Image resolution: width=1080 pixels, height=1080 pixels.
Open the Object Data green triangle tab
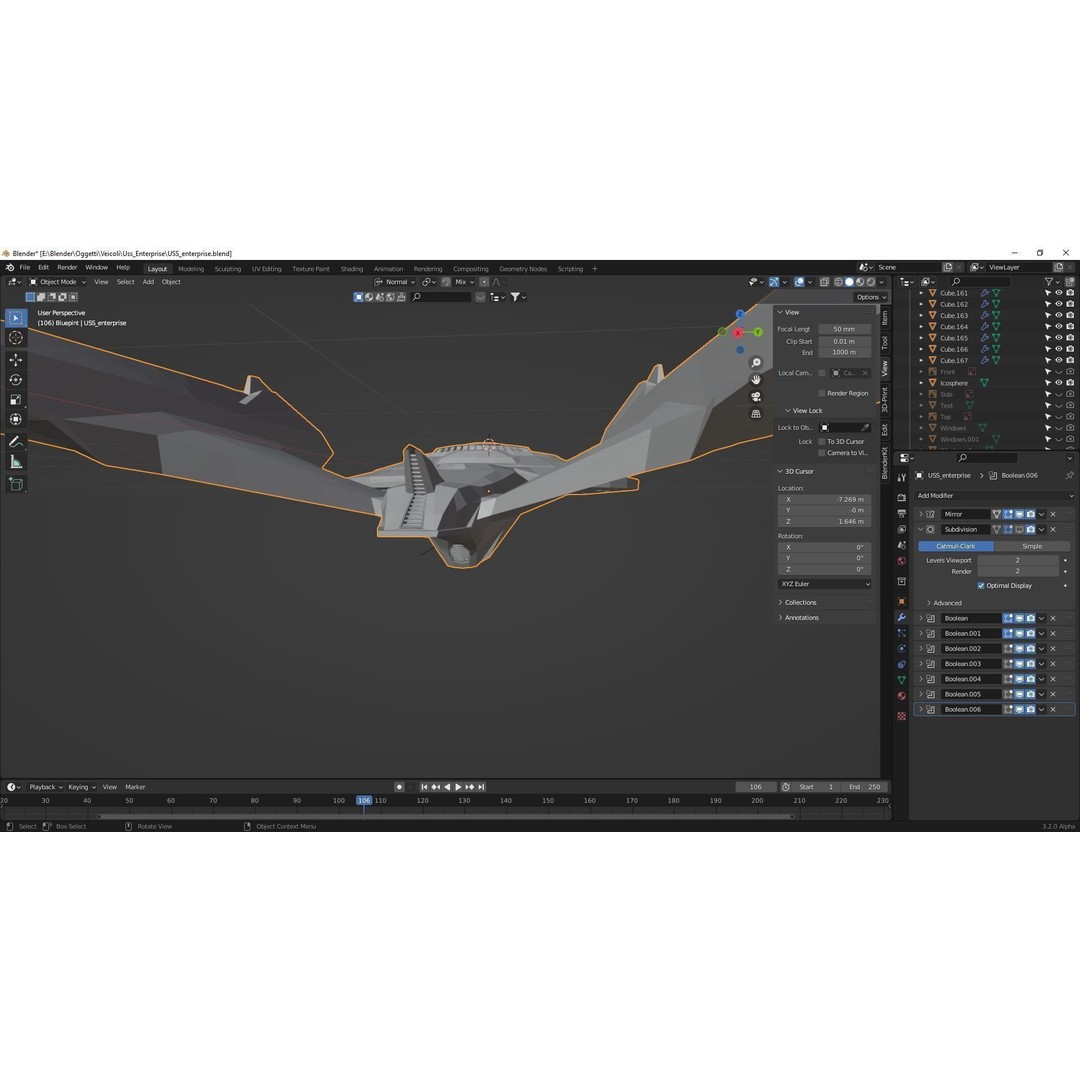(902, 680)
